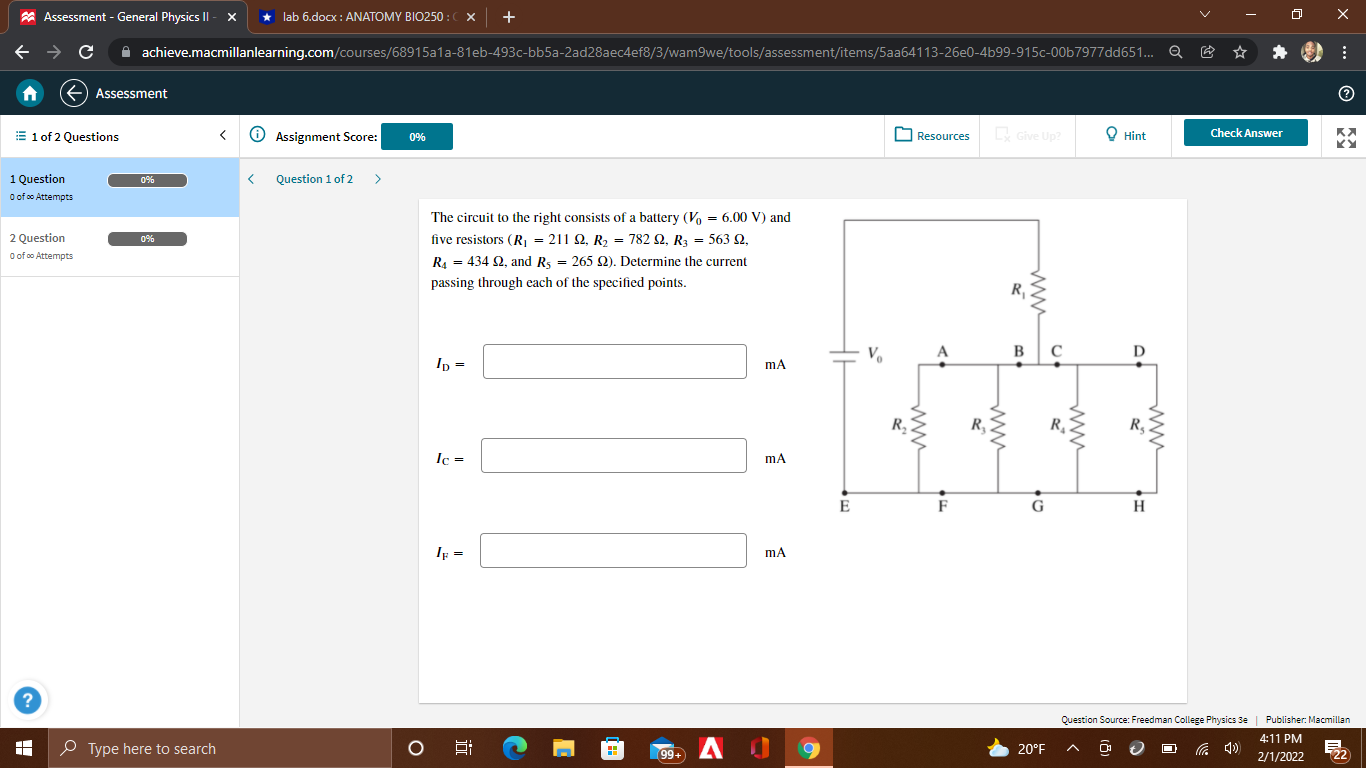Click the ID answer input field

tap(613, 361)
